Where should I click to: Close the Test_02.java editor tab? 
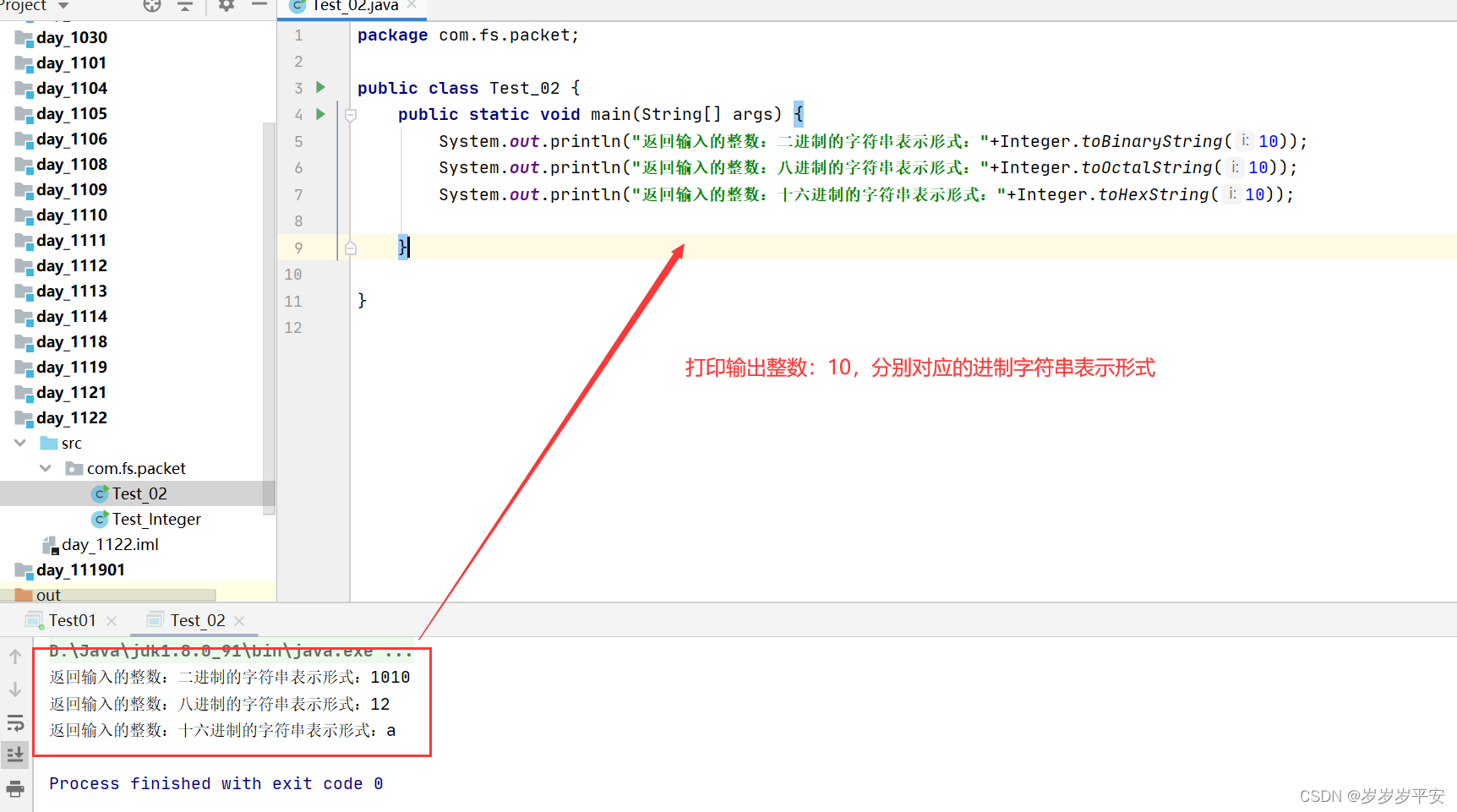coord(412,5)
